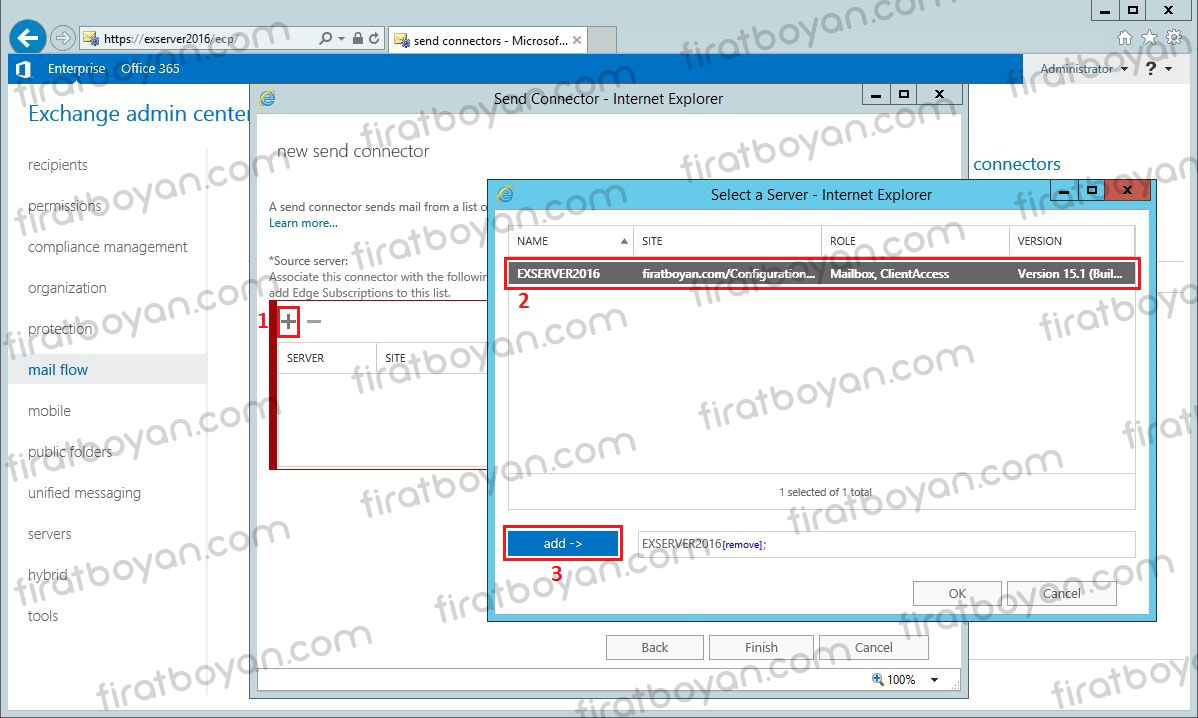Expand the Administrator account dropdown
Viewport: 1198px width, 718px height.
pyautogui.click(x=1124, y=69)
